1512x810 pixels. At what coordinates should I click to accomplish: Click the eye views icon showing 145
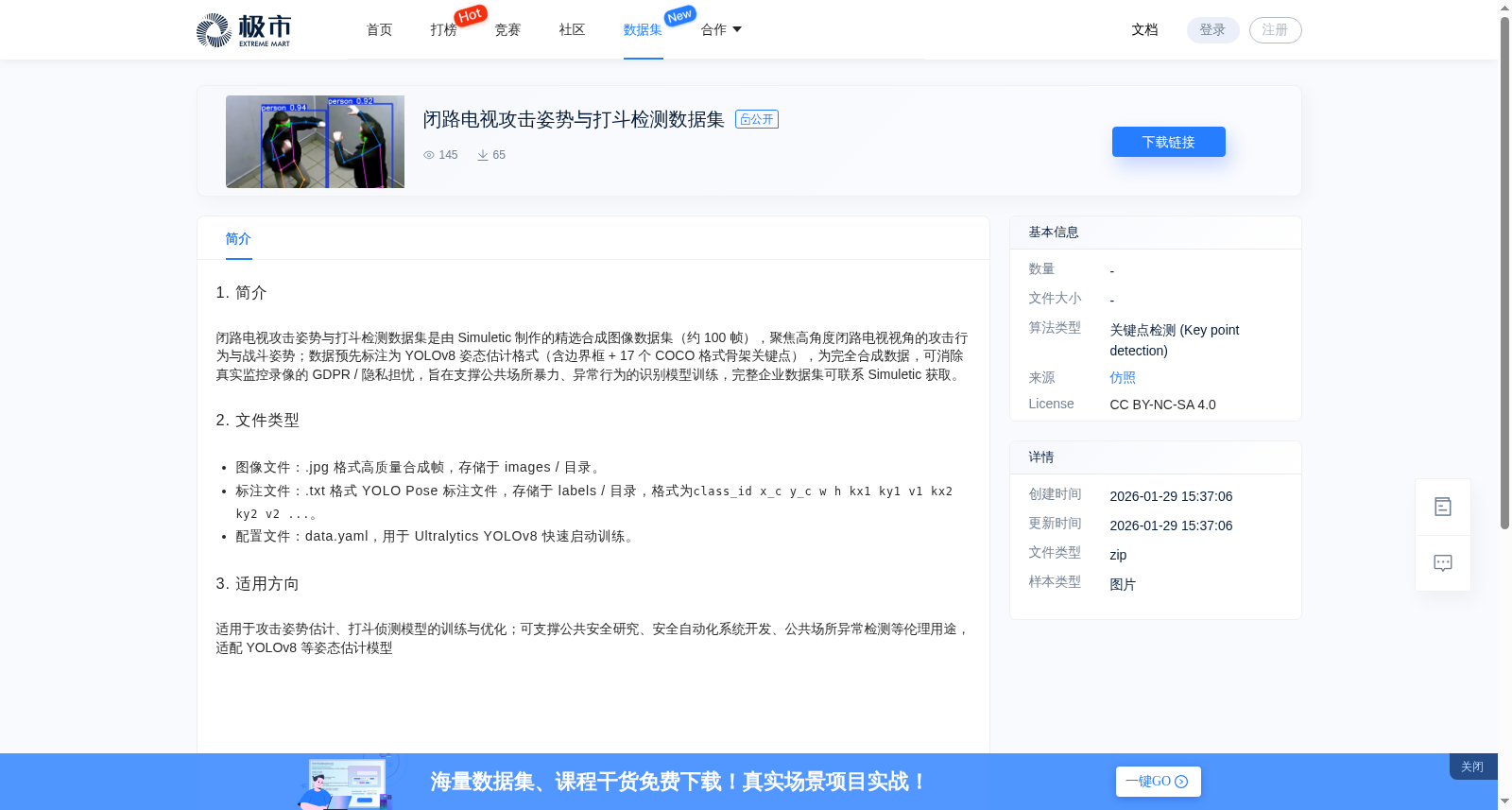[x=429, y=155]
